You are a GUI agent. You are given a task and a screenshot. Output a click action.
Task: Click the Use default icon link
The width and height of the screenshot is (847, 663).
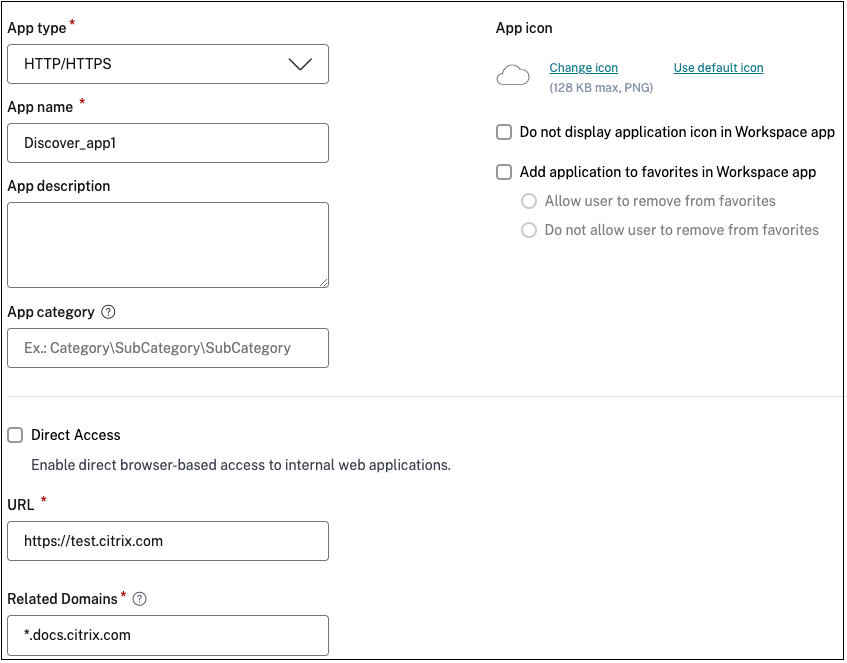point(718,68)
